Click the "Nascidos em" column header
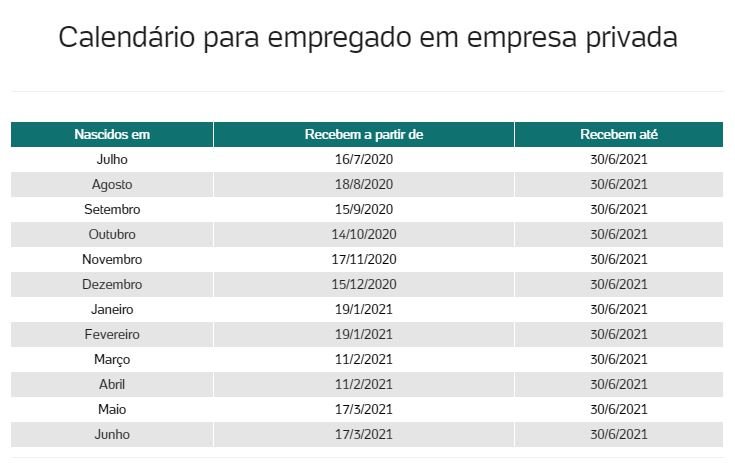This screenshot has height=468, width=735. pos(112,134)
